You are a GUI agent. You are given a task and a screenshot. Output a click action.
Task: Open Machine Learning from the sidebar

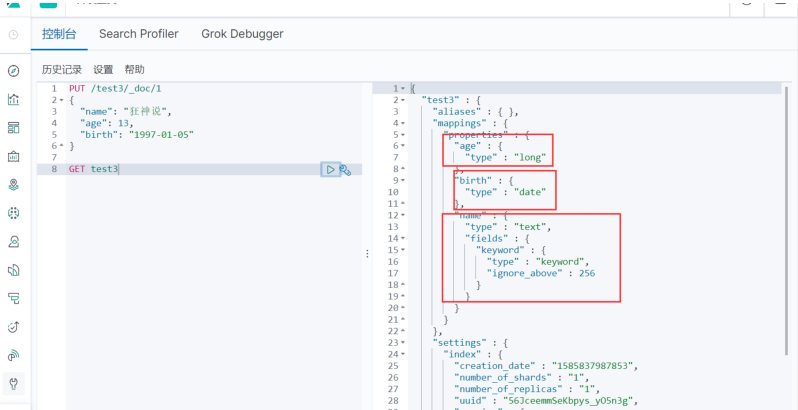13,213
